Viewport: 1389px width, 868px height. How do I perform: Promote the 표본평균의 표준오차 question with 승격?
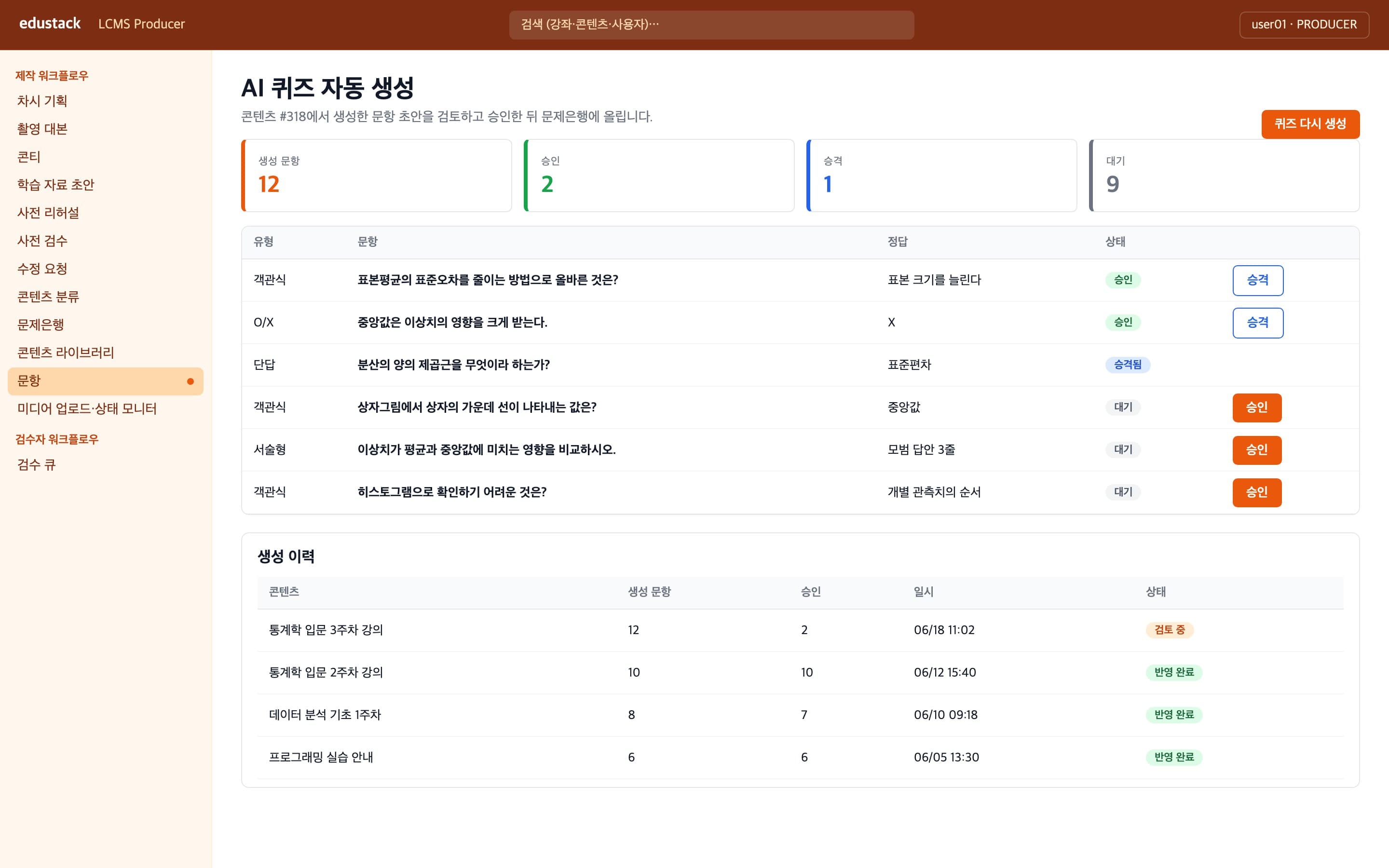[x=1257, y=280]
